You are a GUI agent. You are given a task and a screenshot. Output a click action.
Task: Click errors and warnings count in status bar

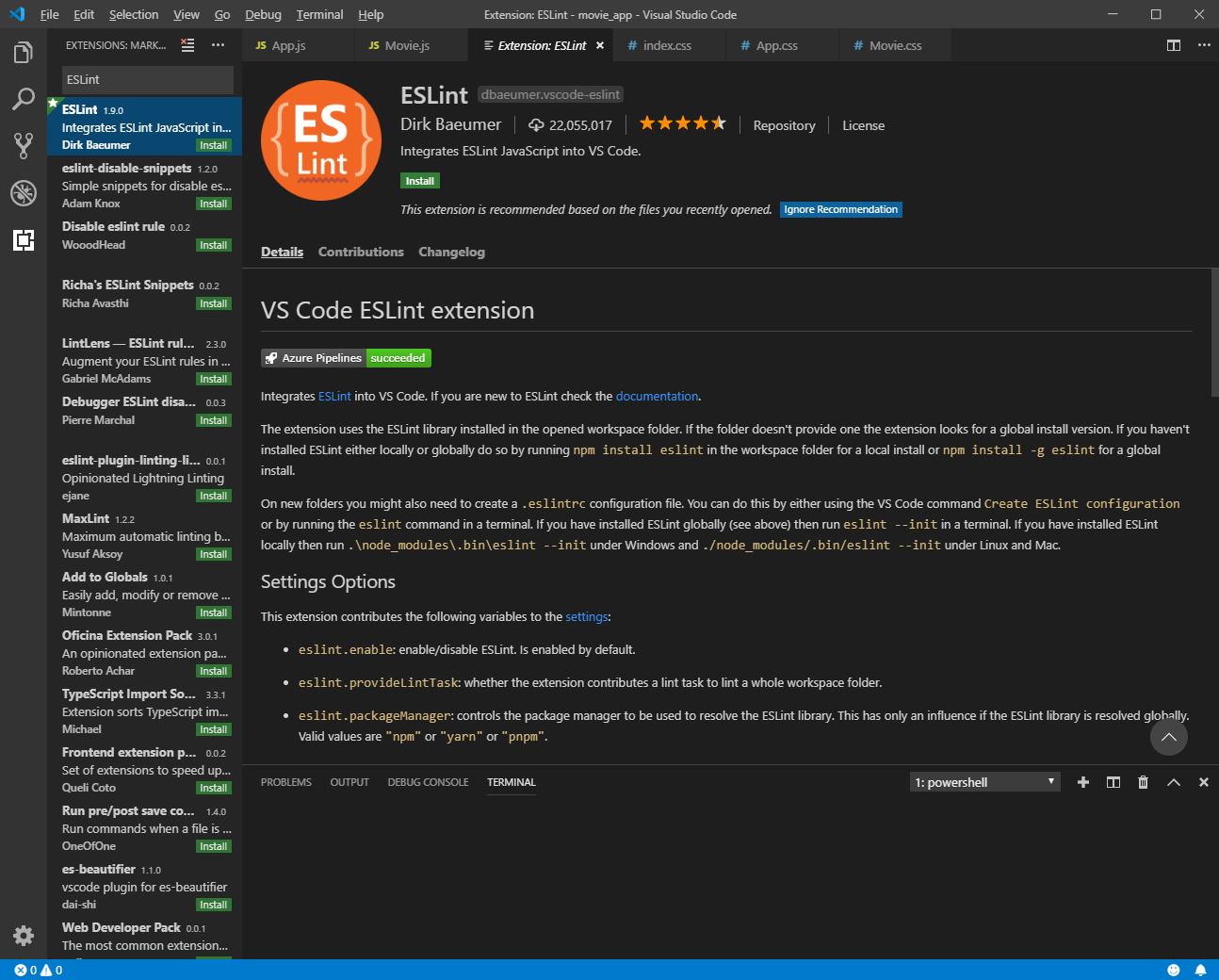tap(39, 970)
